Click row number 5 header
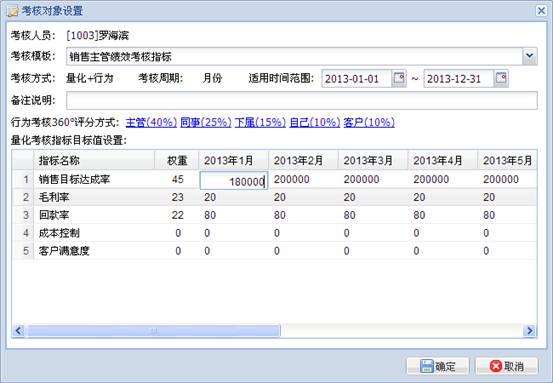This screenshot has height=383, width=553. 23,251
